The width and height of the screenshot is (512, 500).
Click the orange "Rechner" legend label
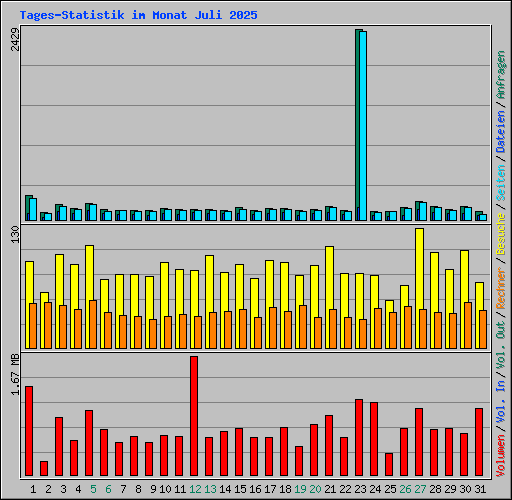pos(501,288)
